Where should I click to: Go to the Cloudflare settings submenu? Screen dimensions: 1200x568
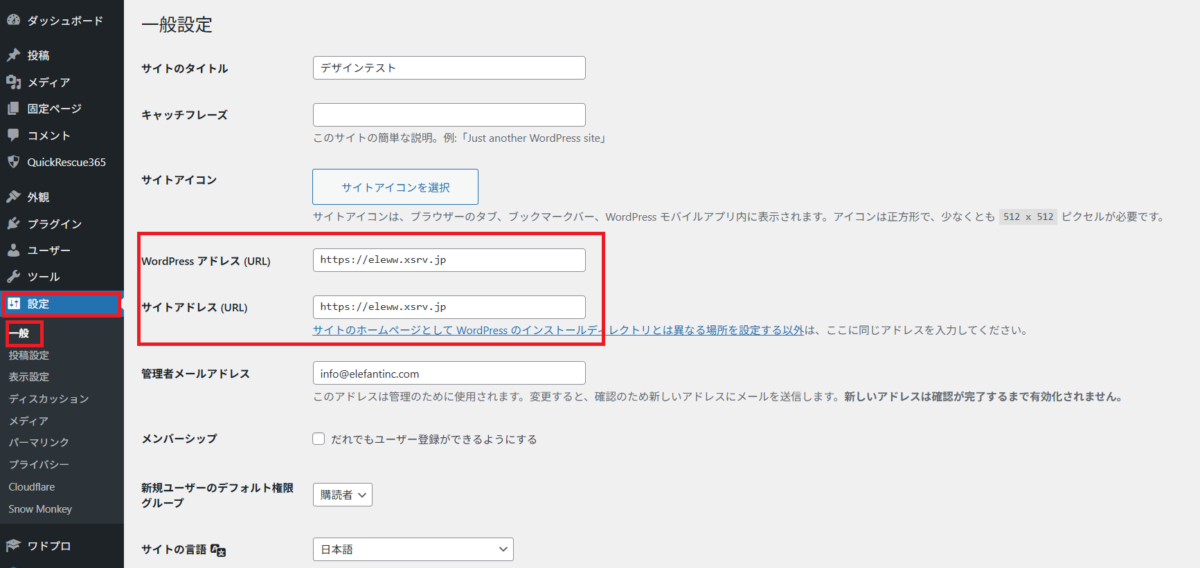(31, 487)
